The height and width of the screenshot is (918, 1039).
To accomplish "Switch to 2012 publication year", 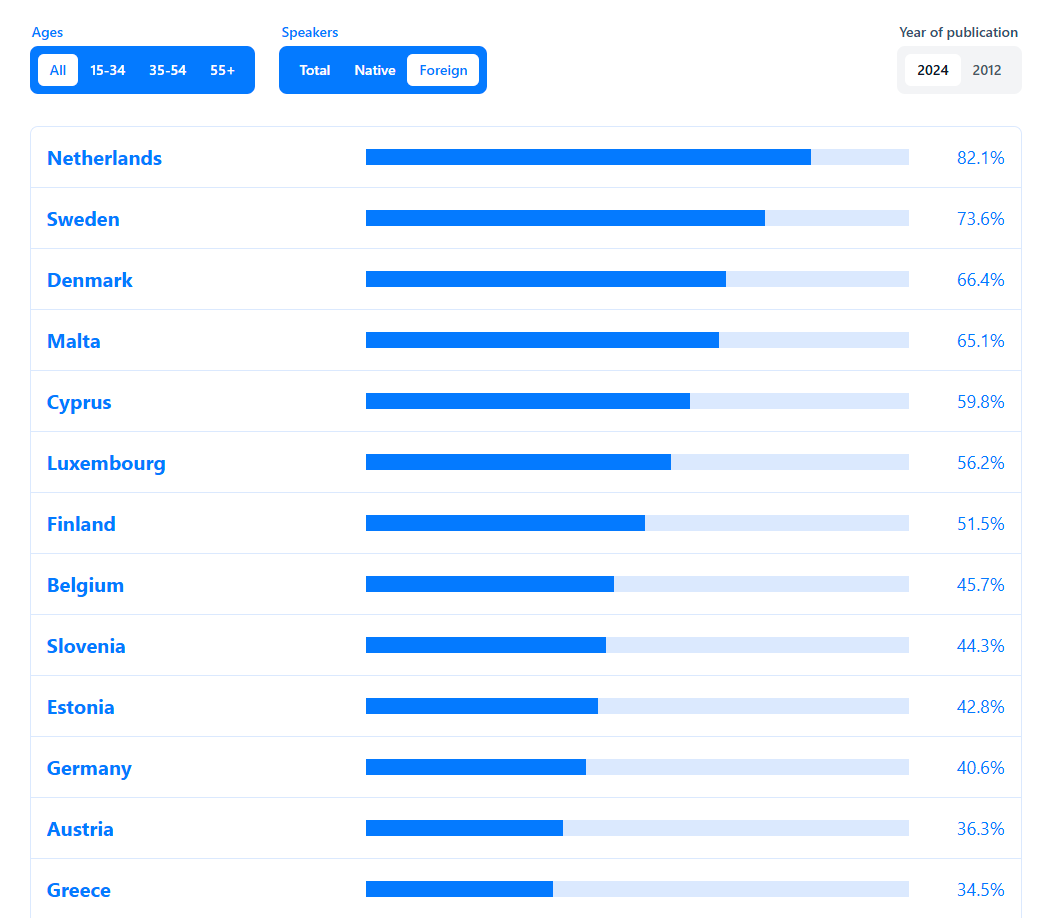I will coord(987,70).
